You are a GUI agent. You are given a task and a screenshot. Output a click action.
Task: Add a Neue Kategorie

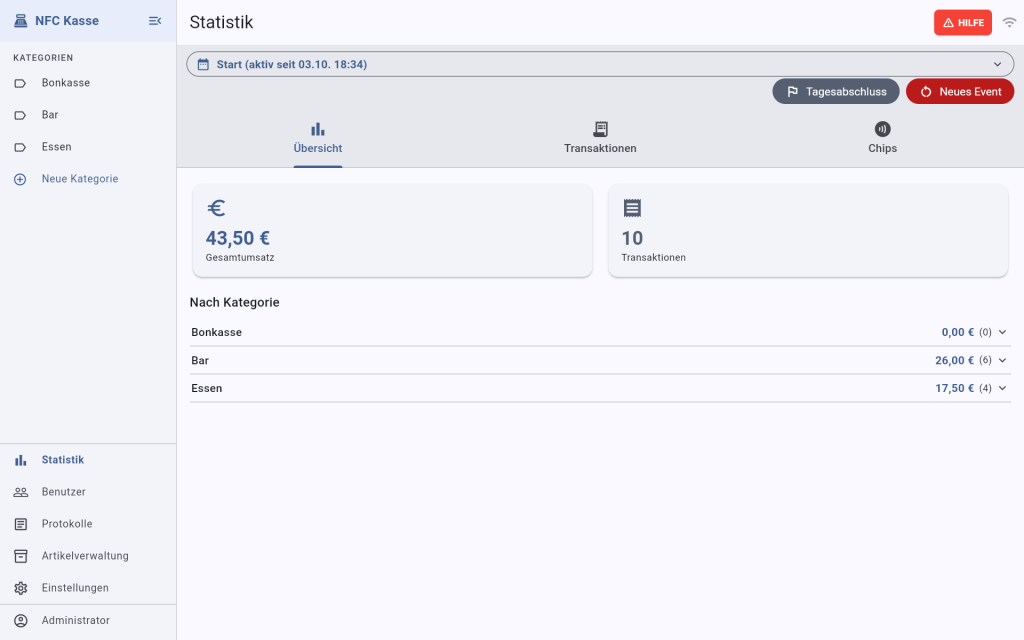click(x=88, y=179)
